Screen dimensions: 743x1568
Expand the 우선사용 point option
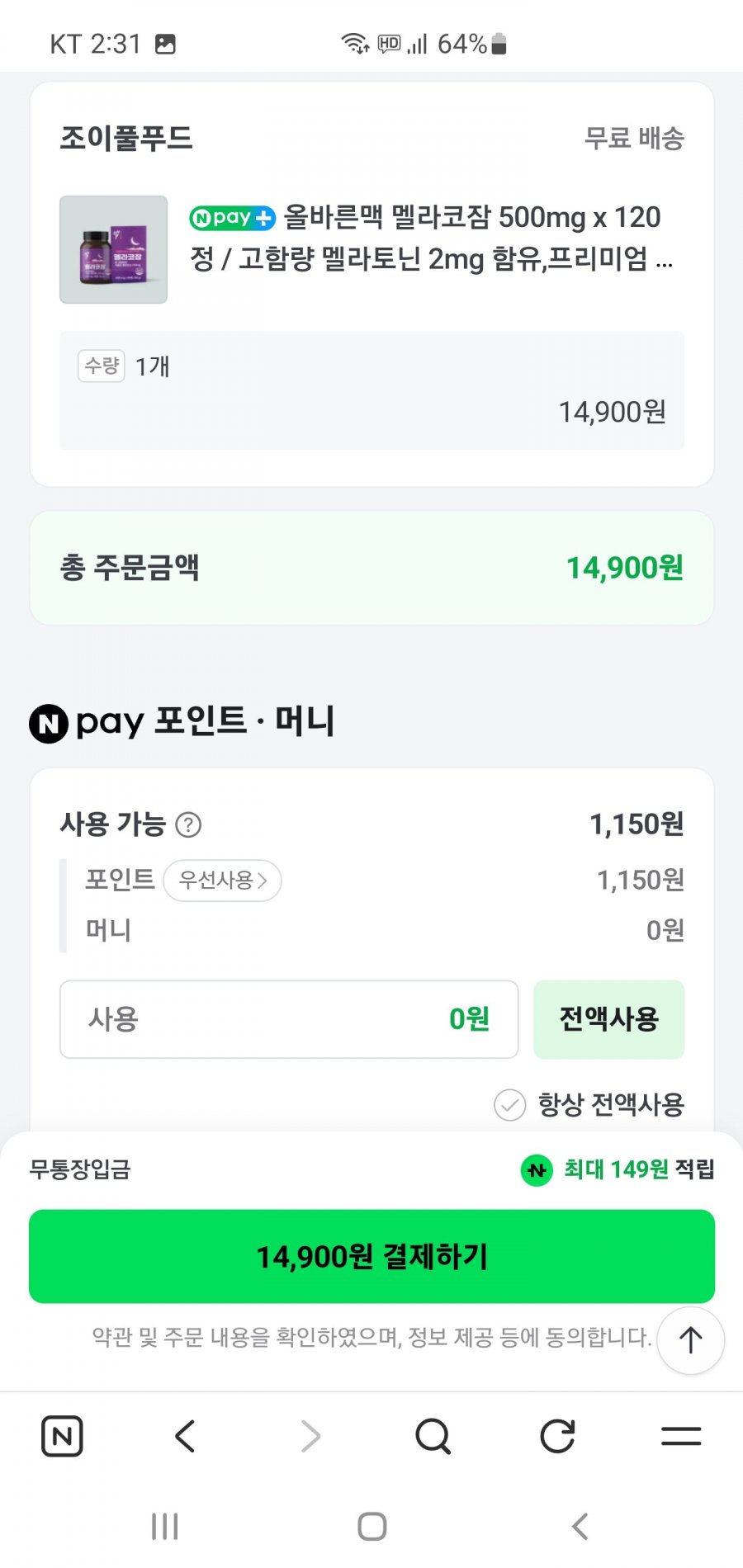[223, 881]
